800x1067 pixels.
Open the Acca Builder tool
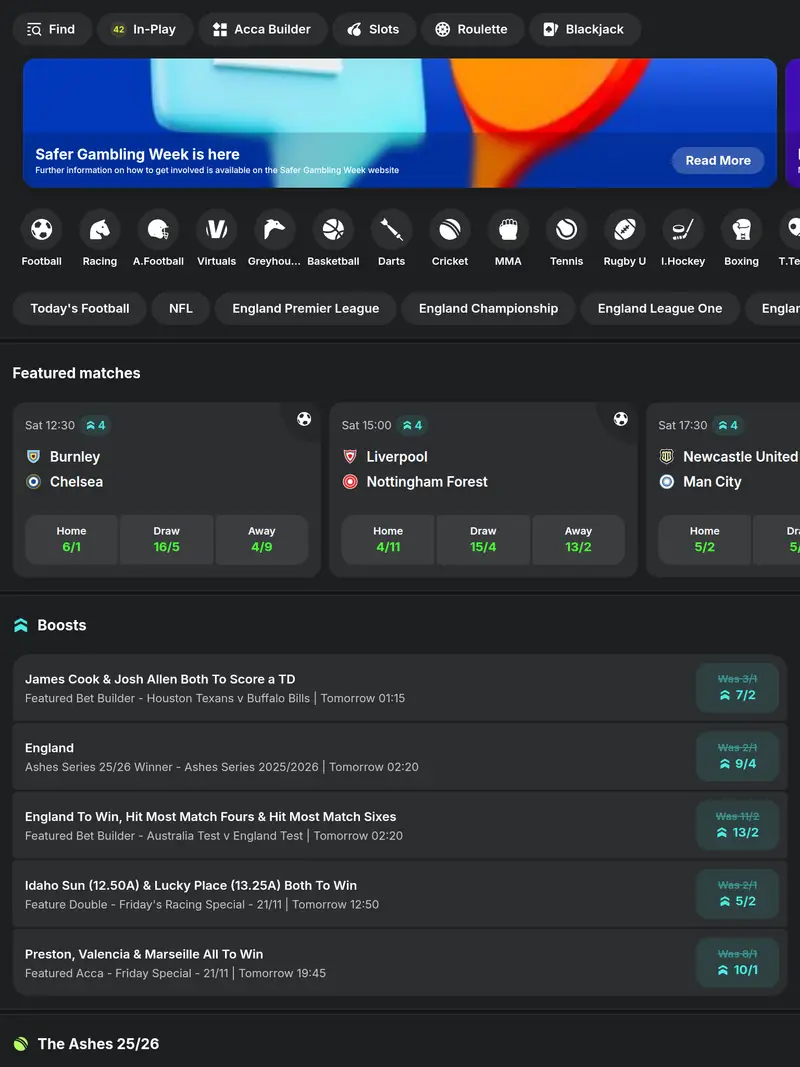(263, 29)
